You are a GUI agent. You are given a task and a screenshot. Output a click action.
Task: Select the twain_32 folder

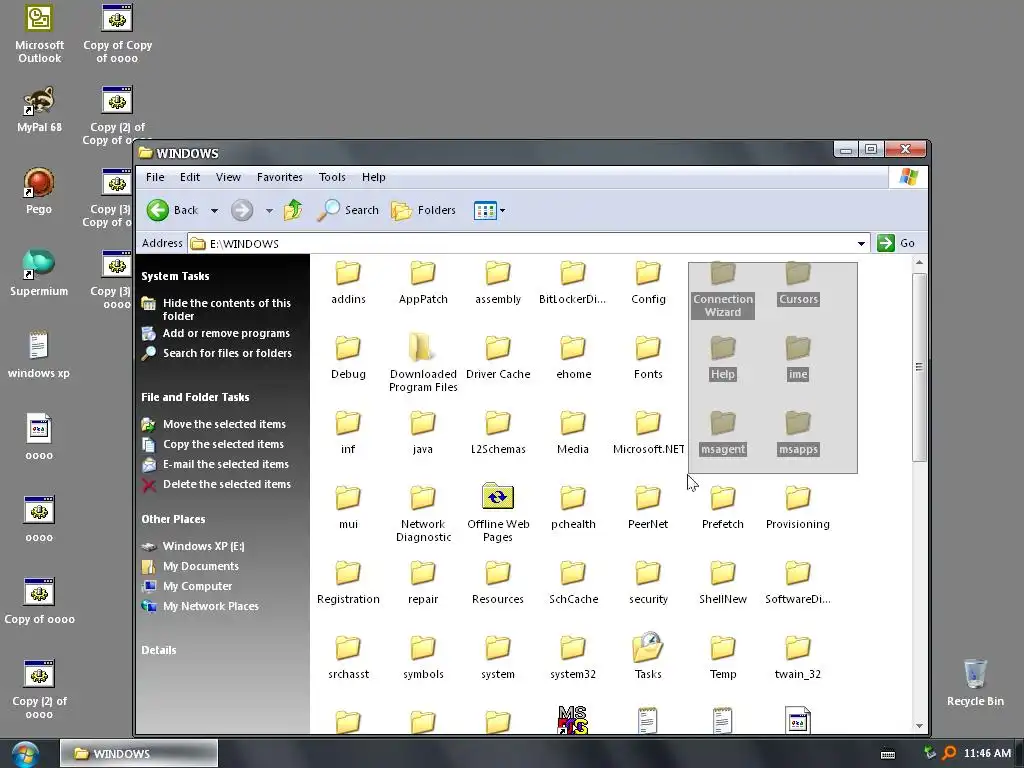(x=797, y=658)
